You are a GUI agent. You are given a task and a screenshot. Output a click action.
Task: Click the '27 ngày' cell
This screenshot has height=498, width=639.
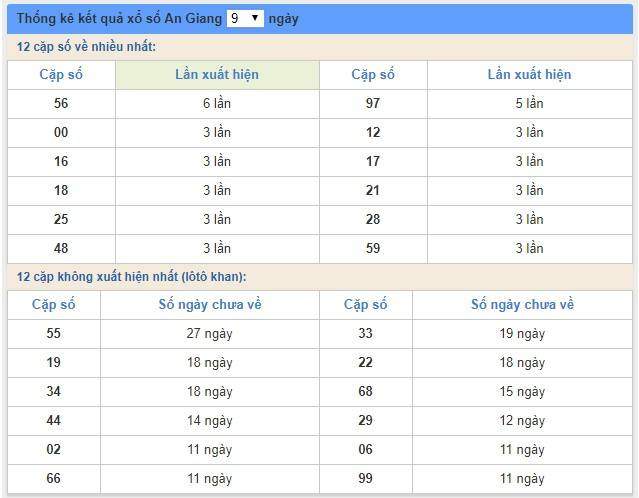[x=210, y=334]
